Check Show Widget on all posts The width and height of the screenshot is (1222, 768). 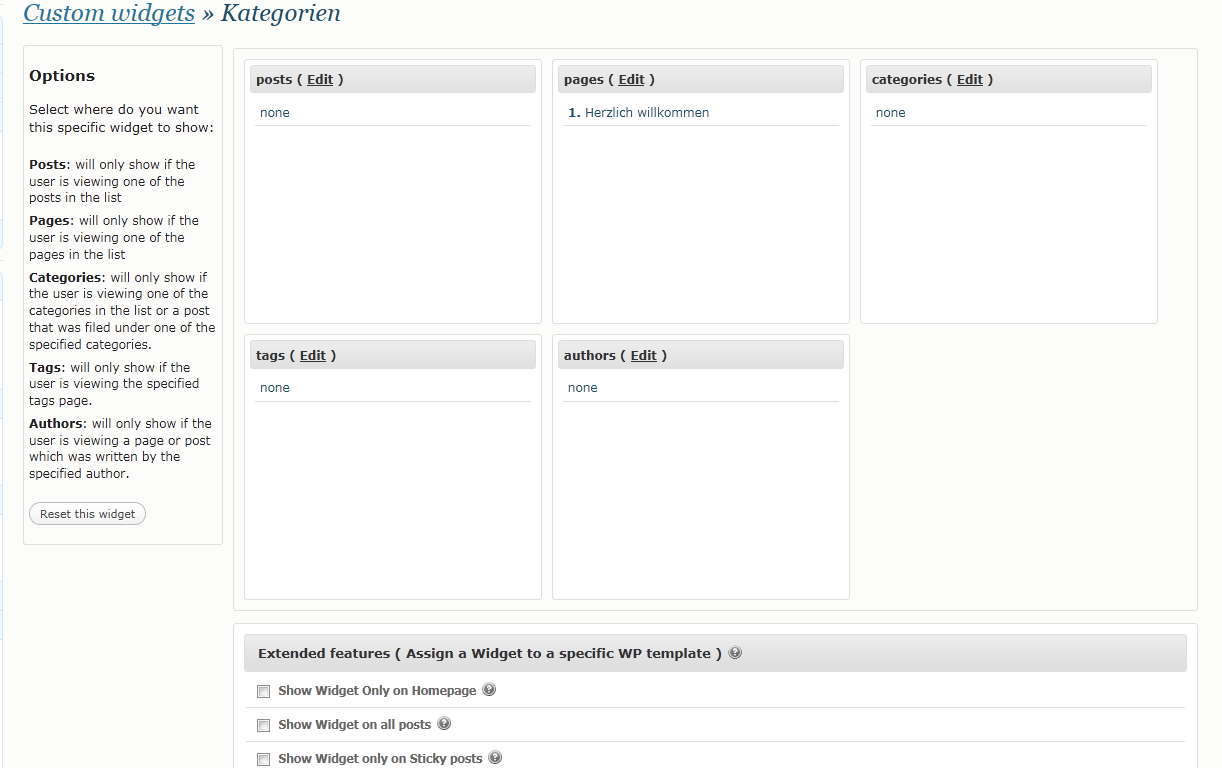click(264, 725)
